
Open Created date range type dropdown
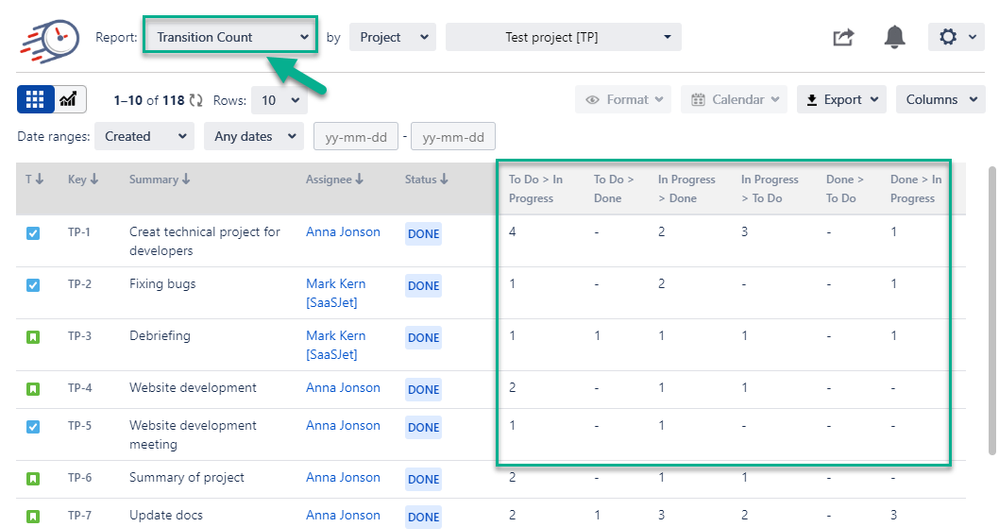[x=144, y=136]
